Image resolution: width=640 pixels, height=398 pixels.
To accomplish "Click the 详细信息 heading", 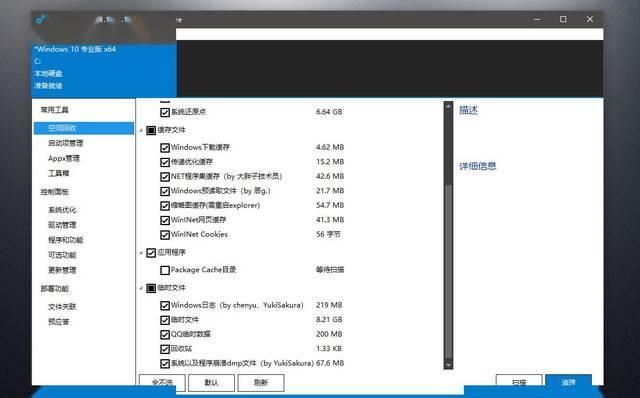I will pos(478,166).
